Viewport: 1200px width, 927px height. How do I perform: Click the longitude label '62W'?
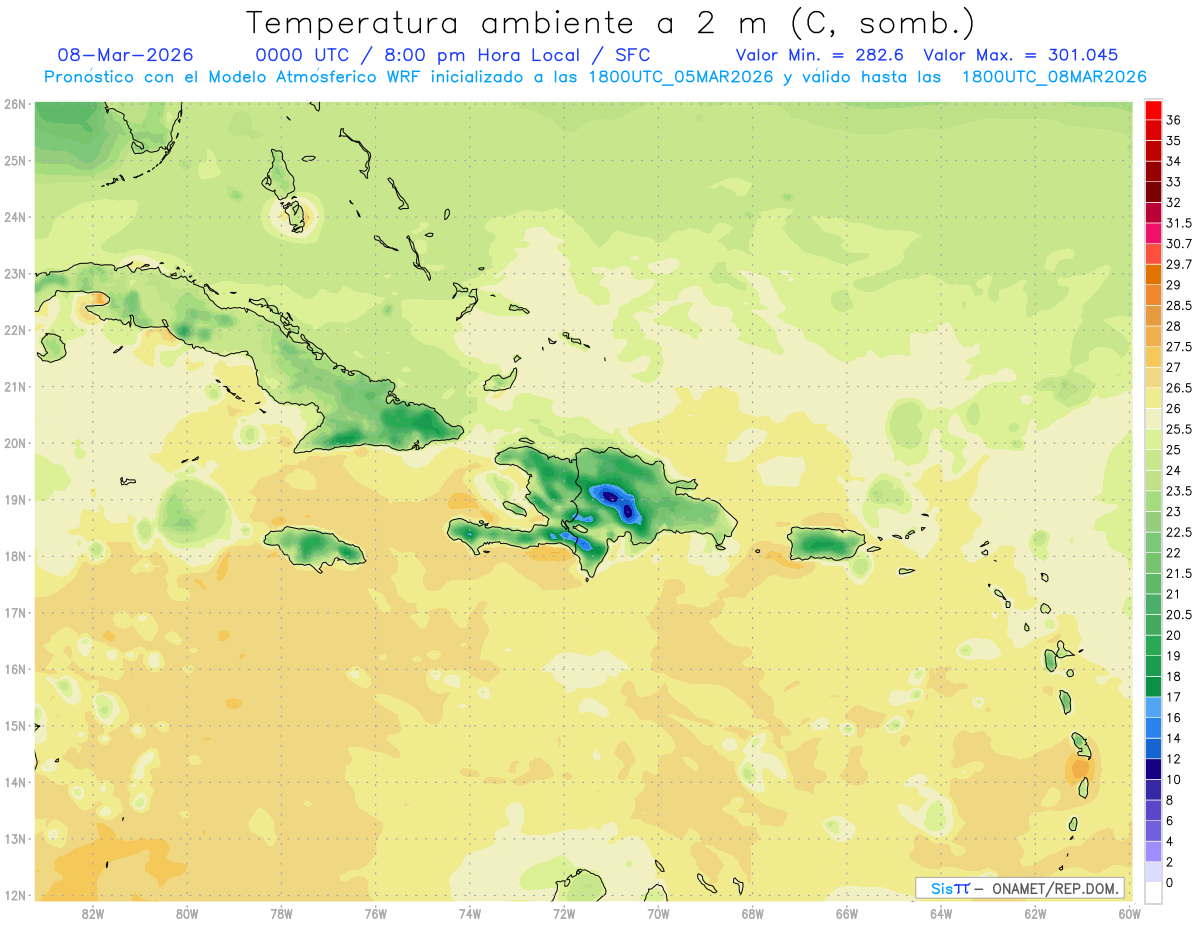click(1035, 913)
